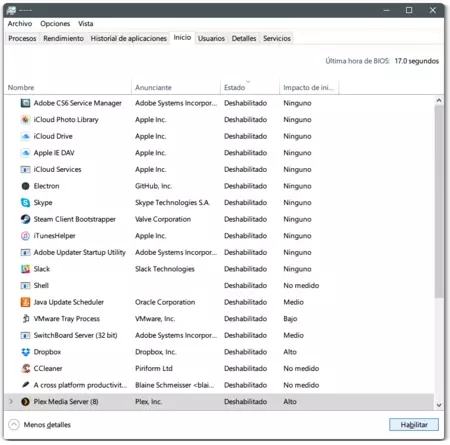Image resolution: width=450 pixels, height=445 pixels.
Task: Click the Habilitar button
Action: [x=414, y=425]
